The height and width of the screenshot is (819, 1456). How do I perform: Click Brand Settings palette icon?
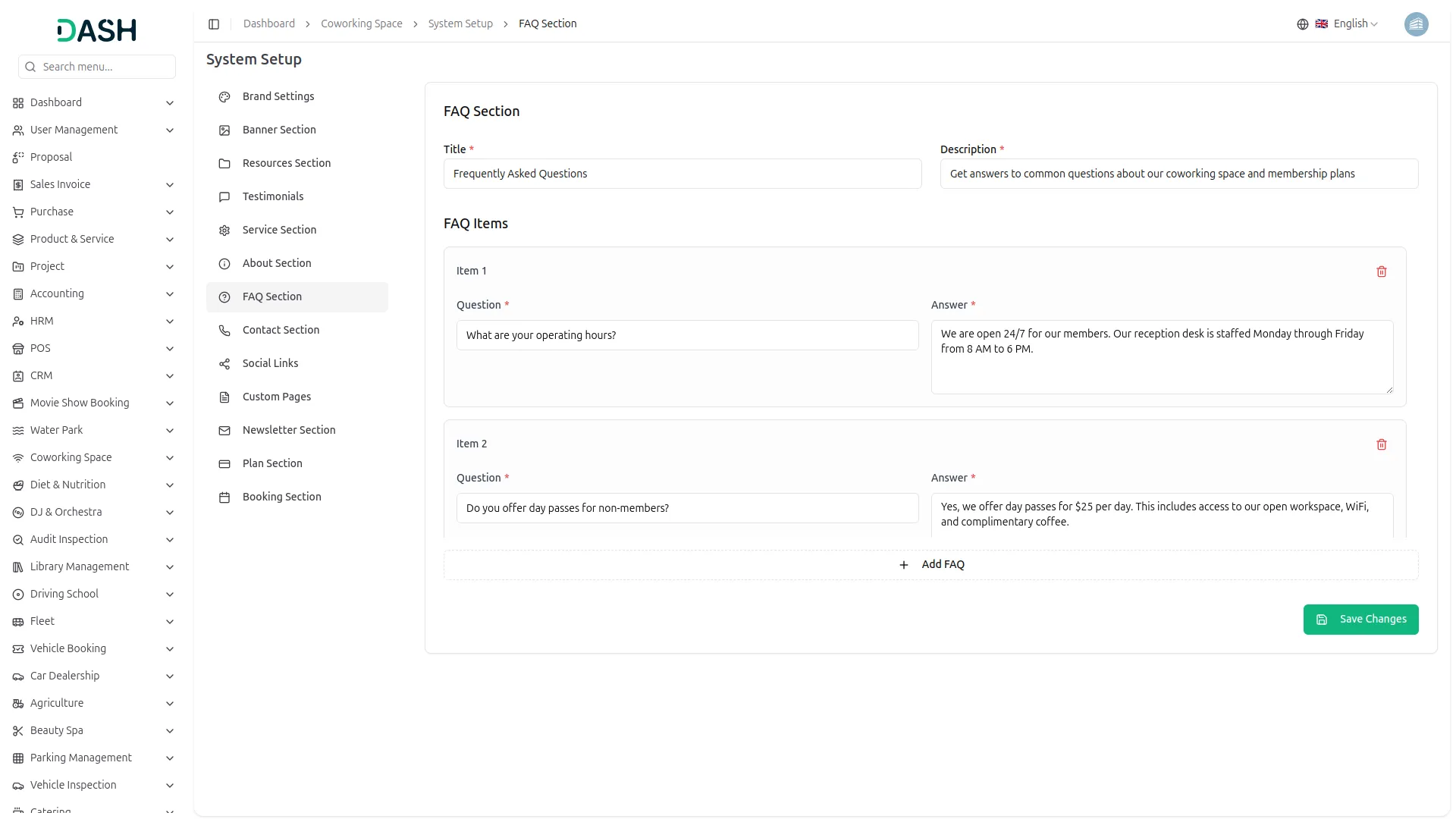224,97
